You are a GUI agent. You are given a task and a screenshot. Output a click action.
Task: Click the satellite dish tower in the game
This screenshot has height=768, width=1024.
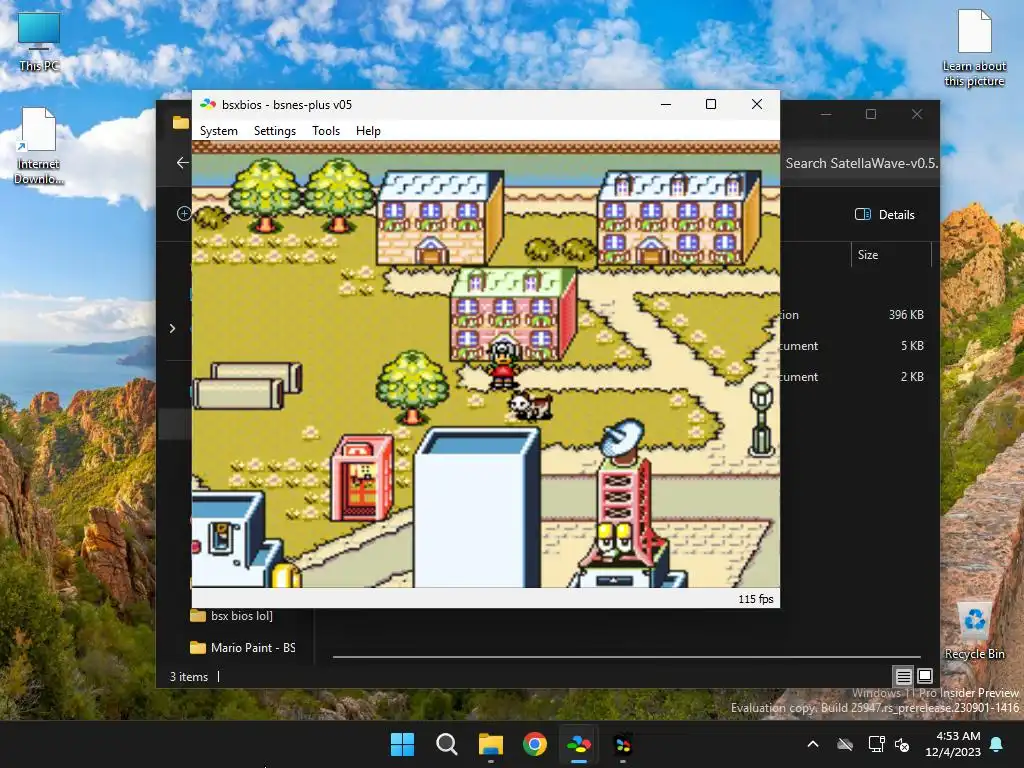[624, 496]
